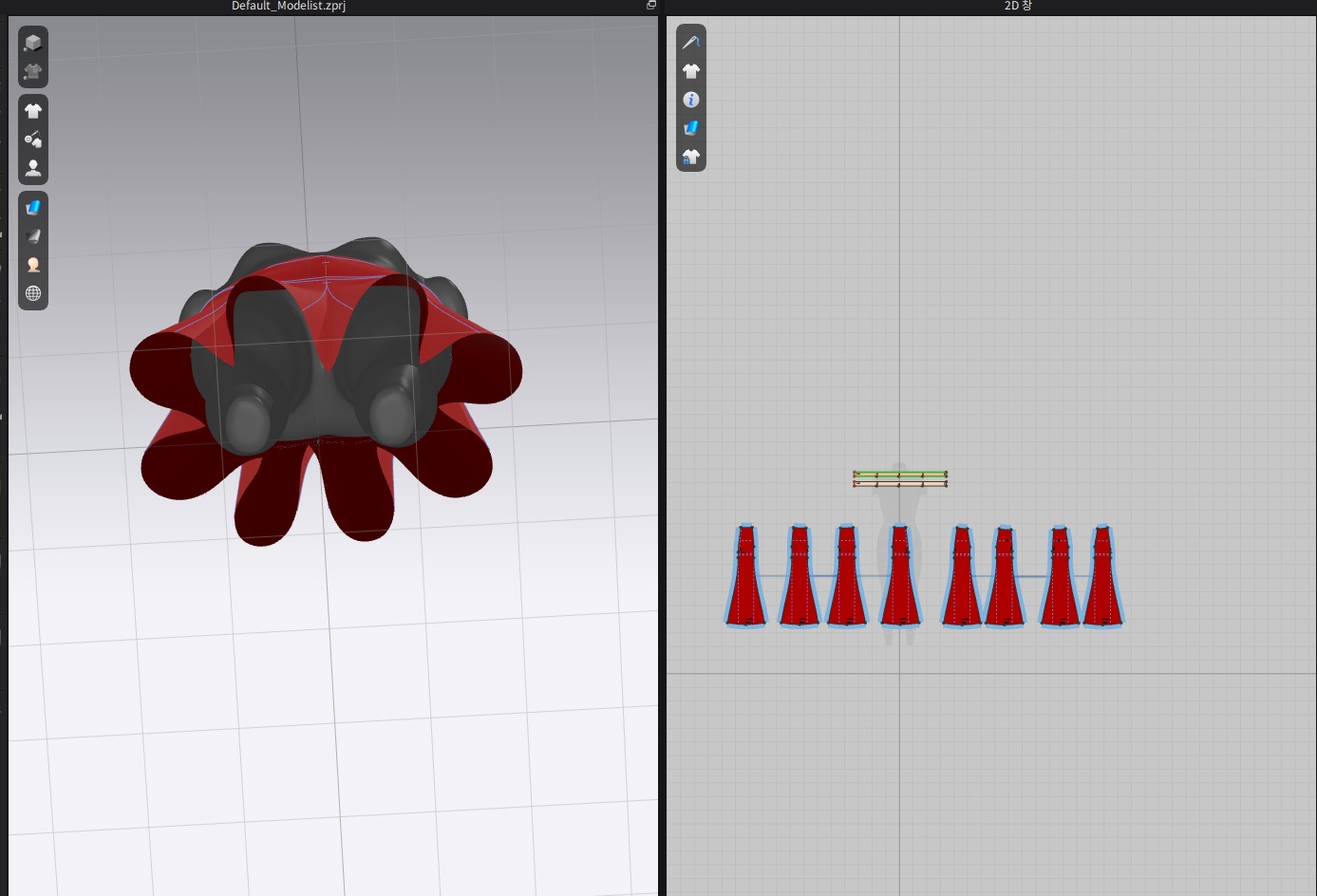Toggle the avatar silhouette display icon
Screen dimensions: 1317x896
click(x=33, y=168)
